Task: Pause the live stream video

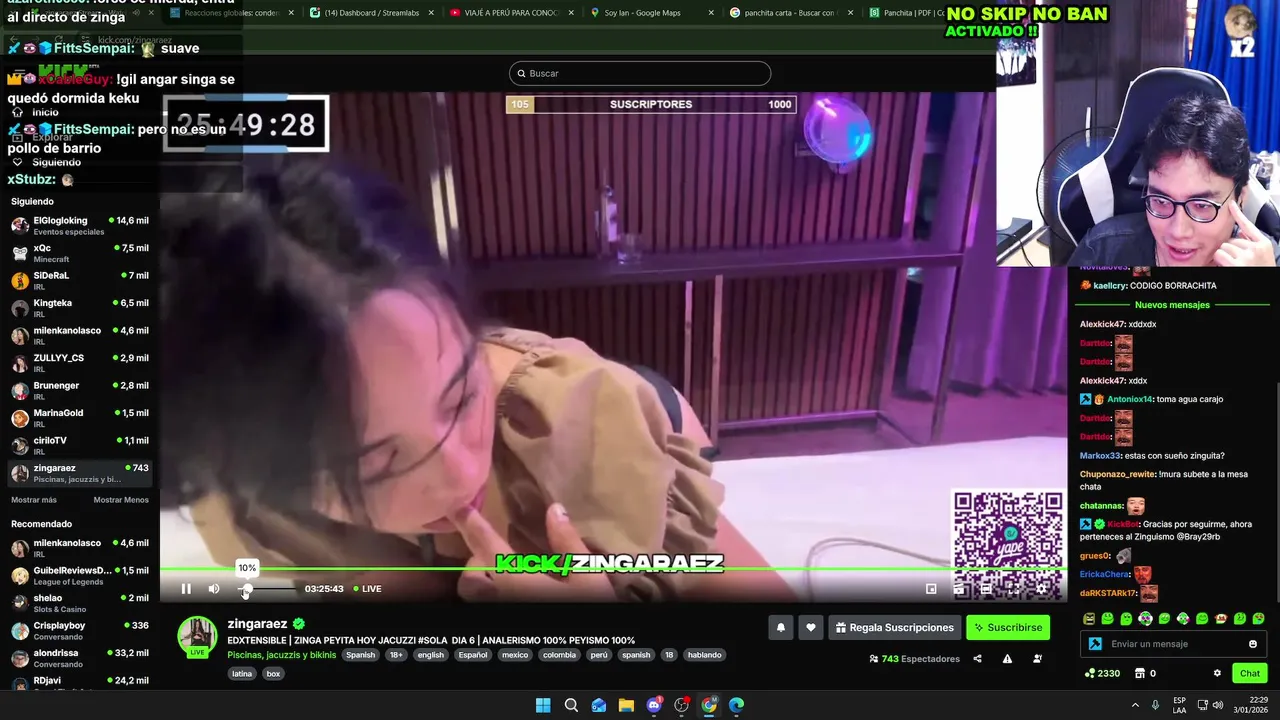Action: click(186, 589)
